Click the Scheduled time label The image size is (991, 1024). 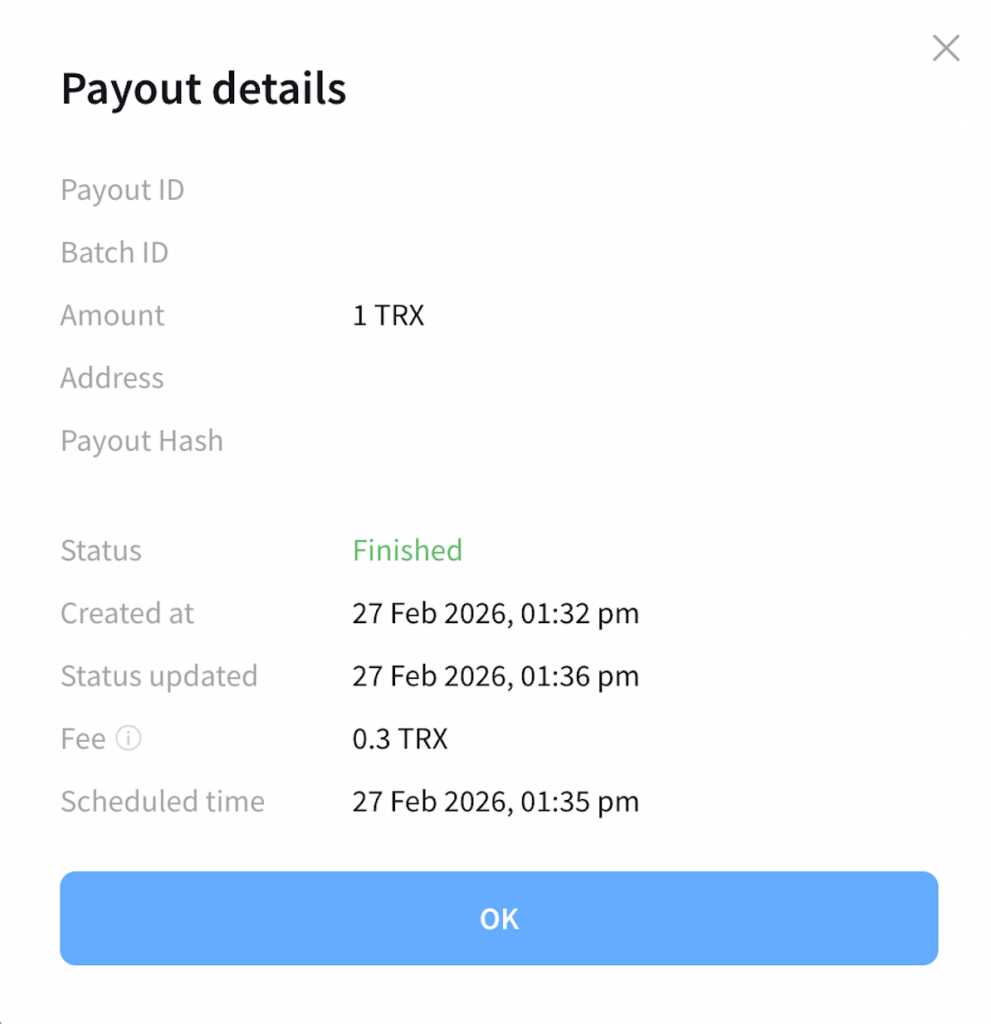(x=162, y=802)
